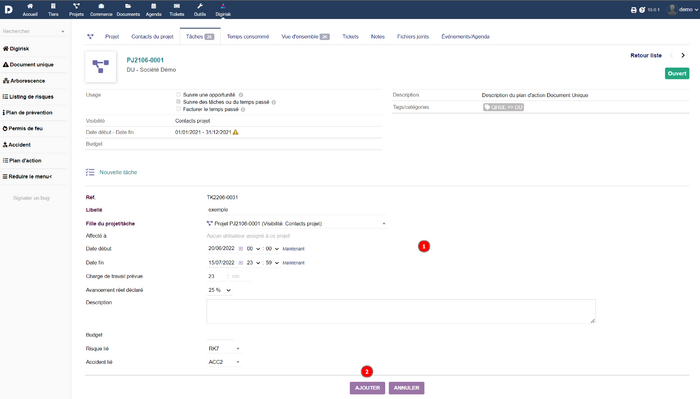Open the Date fin calendar picker

coord(241,263)
